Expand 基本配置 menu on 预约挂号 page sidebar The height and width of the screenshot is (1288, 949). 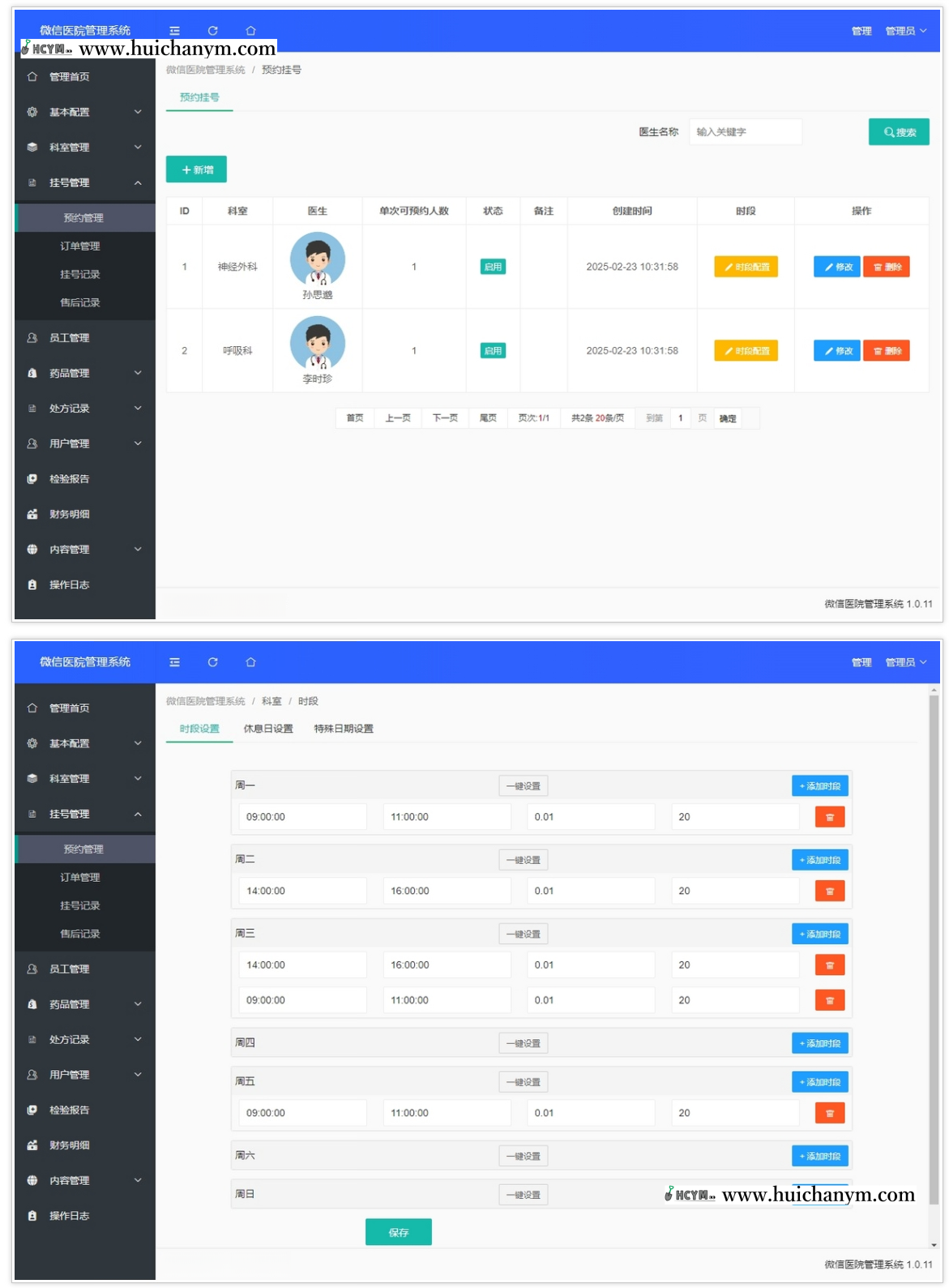(85, 112)
